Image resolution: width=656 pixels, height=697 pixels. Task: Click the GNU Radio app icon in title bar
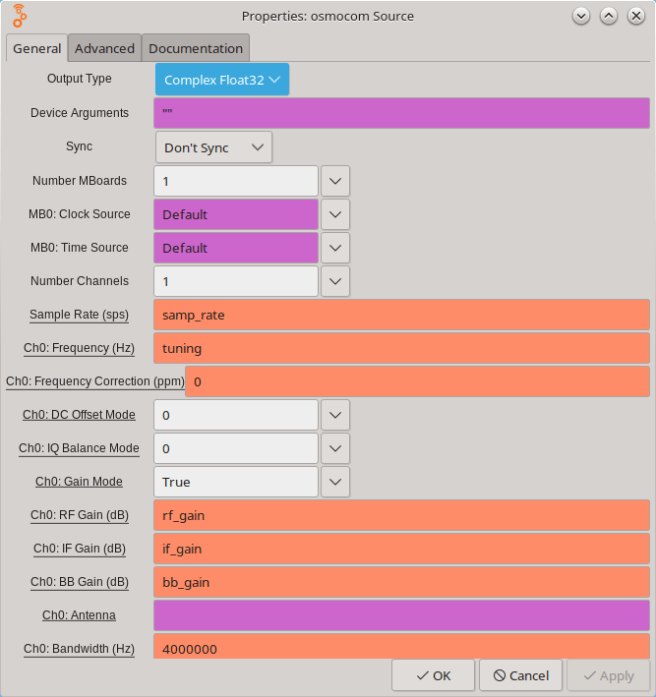pyautogui.click(x=20, y=16)
